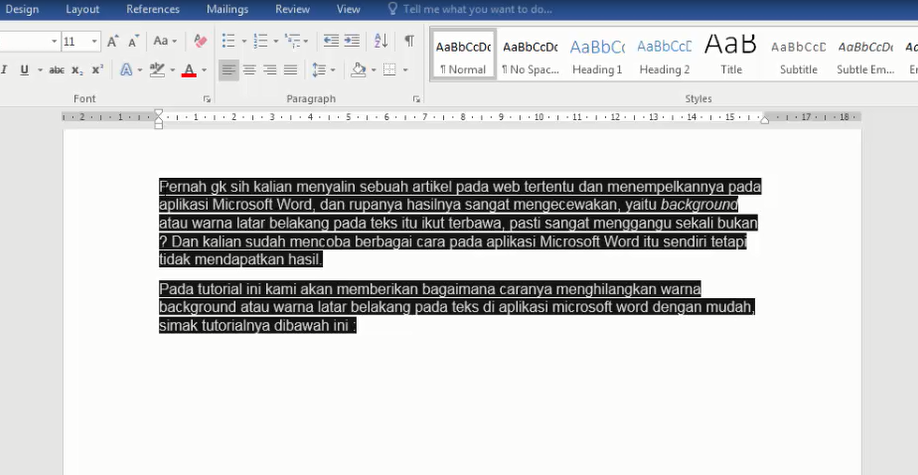
Task: Apply the Title style
Action: tap(731, 55)
